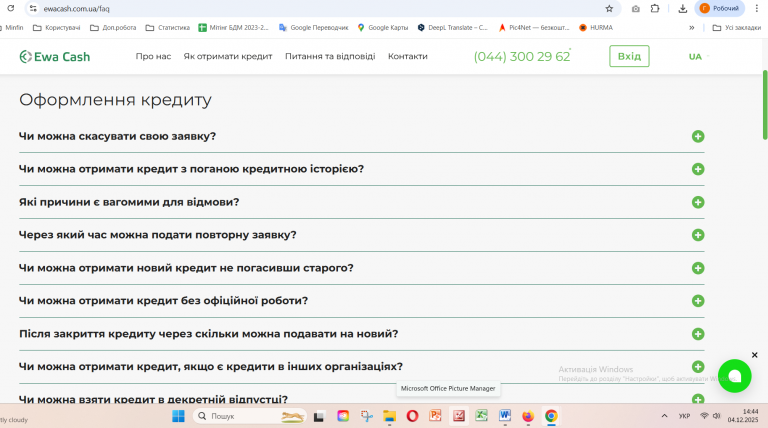The width and height of the screenshot is (768, 428).
Task: Click the Ewa Cash logo
Action: pos(55,57)
